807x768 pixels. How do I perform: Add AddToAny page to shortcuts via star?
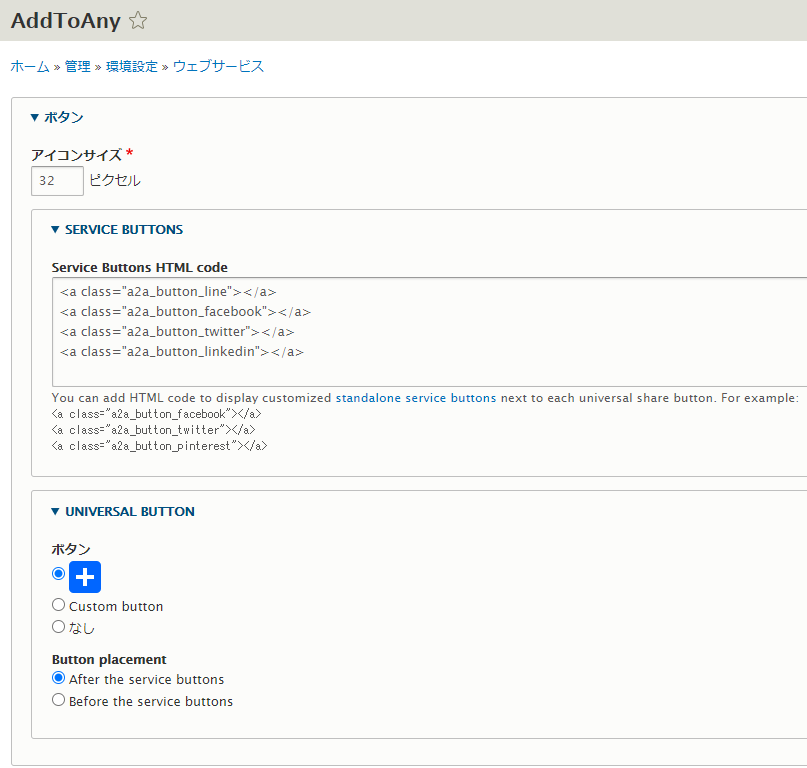pyautogui.click(x=138, y=21)
